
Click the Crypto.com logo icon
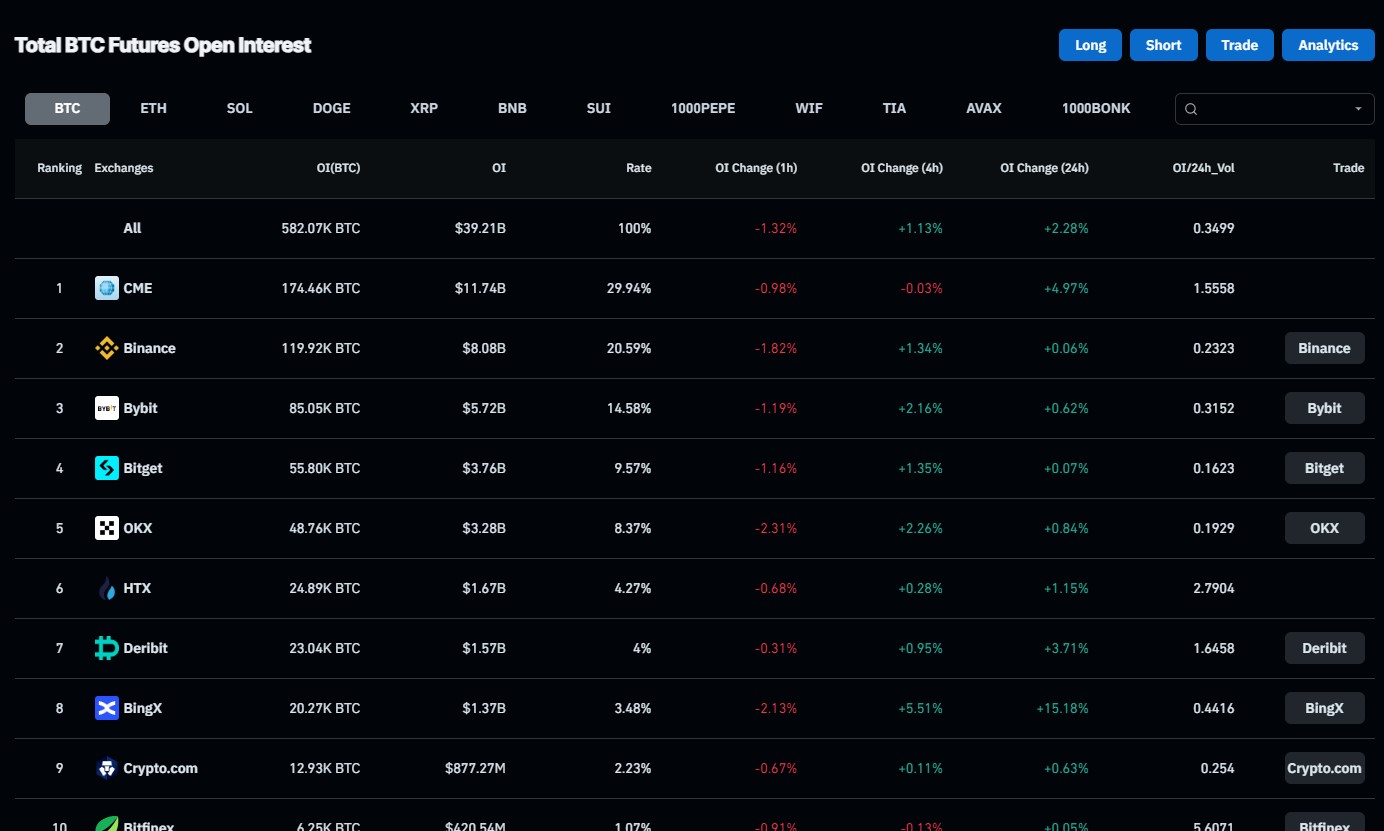click(107, 768)
